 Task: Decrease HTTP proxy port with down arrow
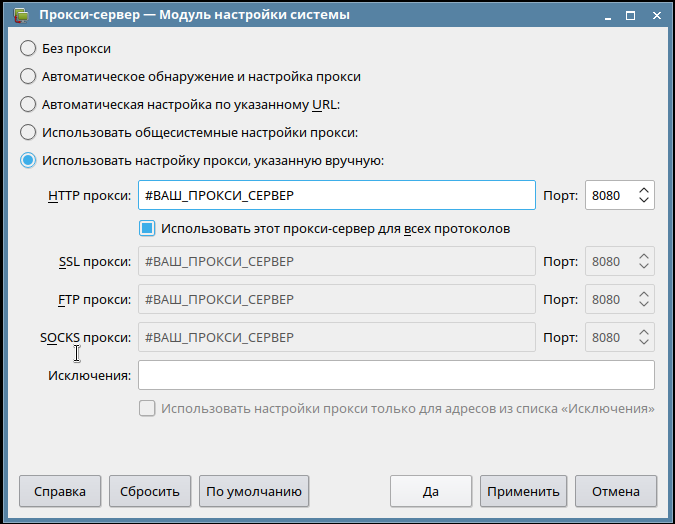coord(645,201)
